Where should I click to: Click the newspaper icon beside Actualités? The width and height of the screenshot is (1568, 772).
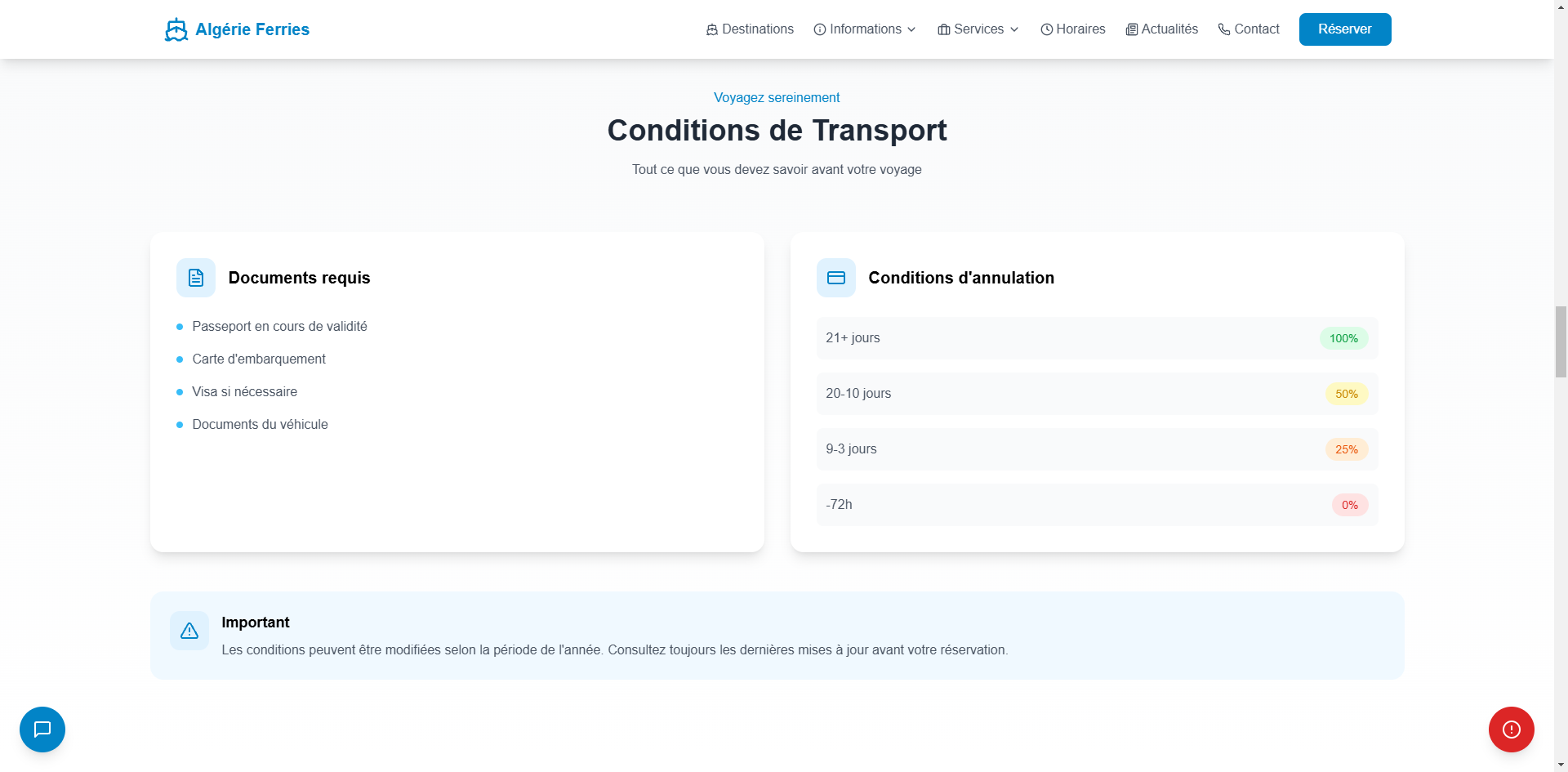[1131, 29]
